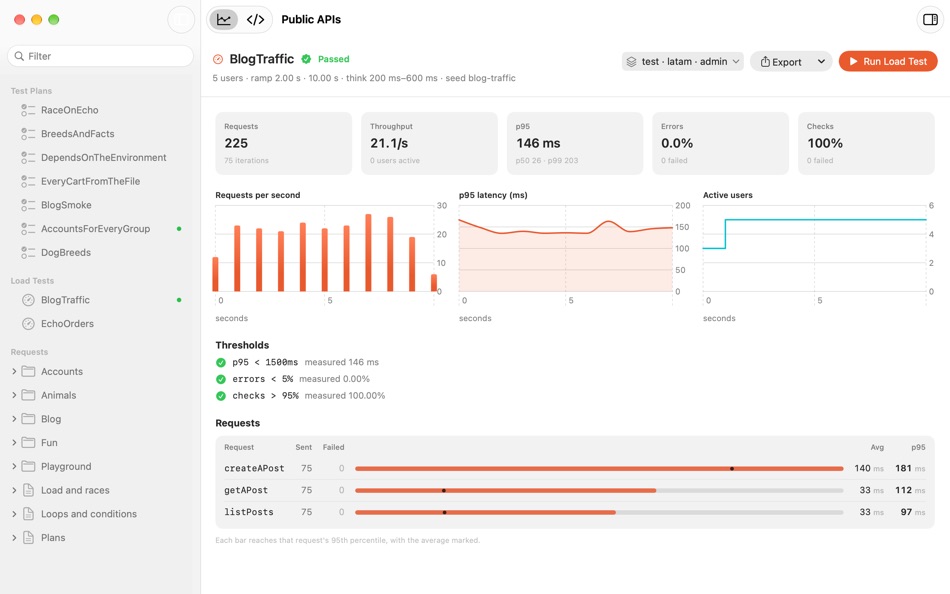This screenshot has height=594, width=950.
Task: Click the Fun folder icon
Action: tap(28, 442)
